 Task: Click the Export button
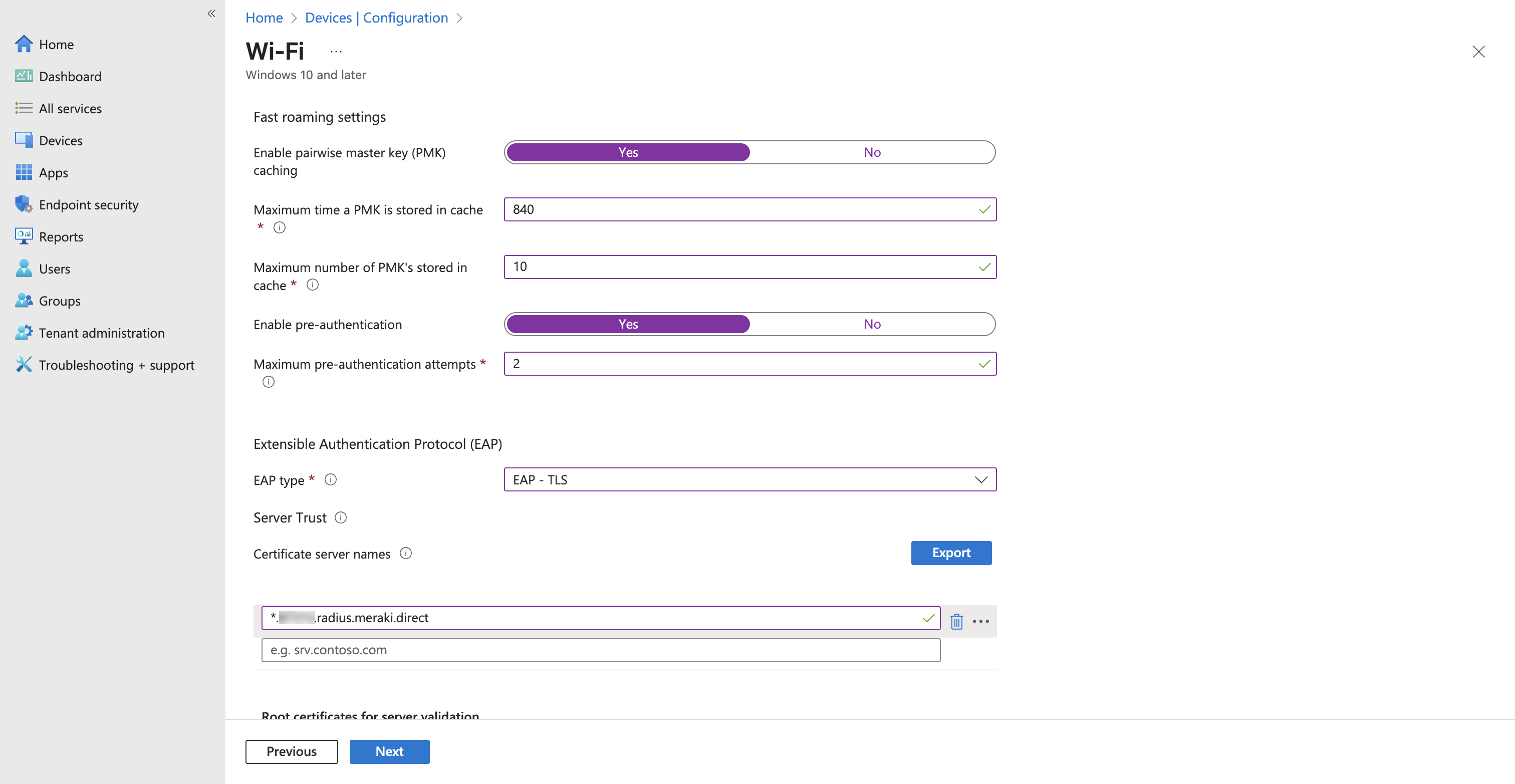(x=951, y=553)
